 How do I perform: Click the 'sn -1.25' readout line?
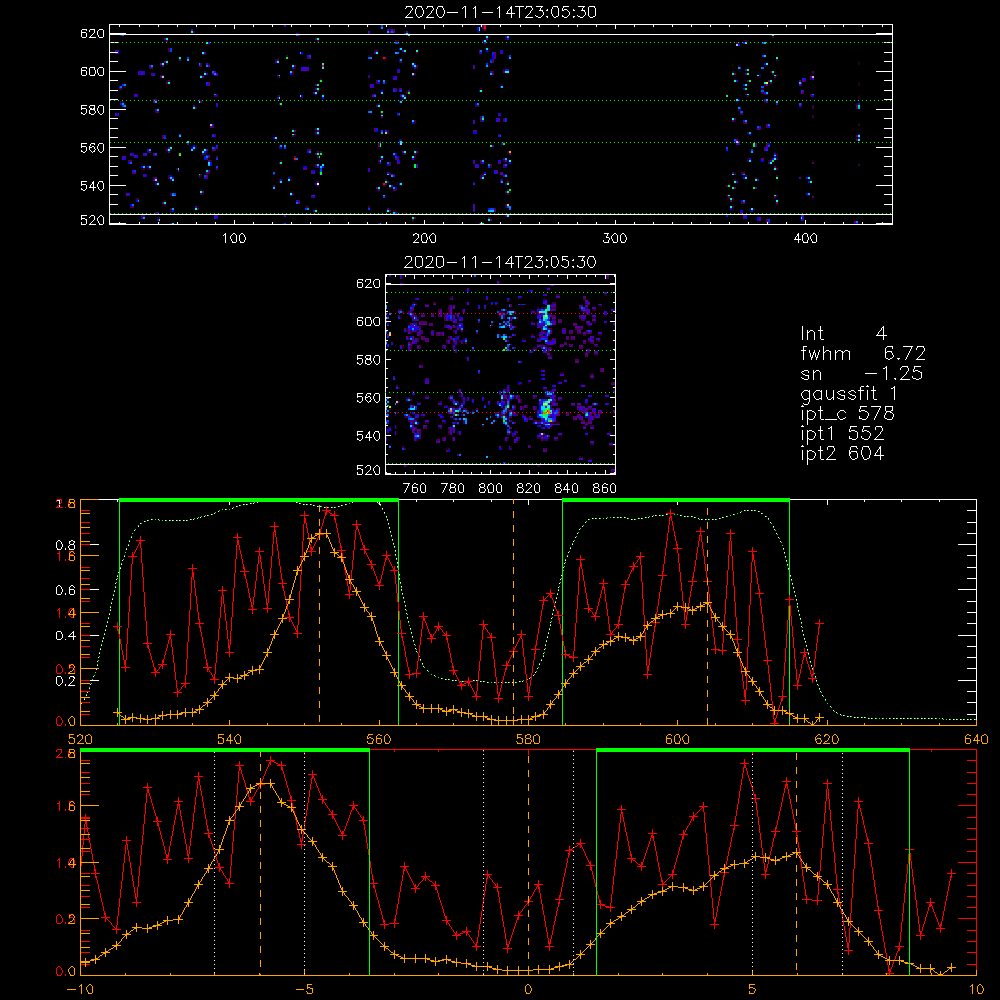862,374
